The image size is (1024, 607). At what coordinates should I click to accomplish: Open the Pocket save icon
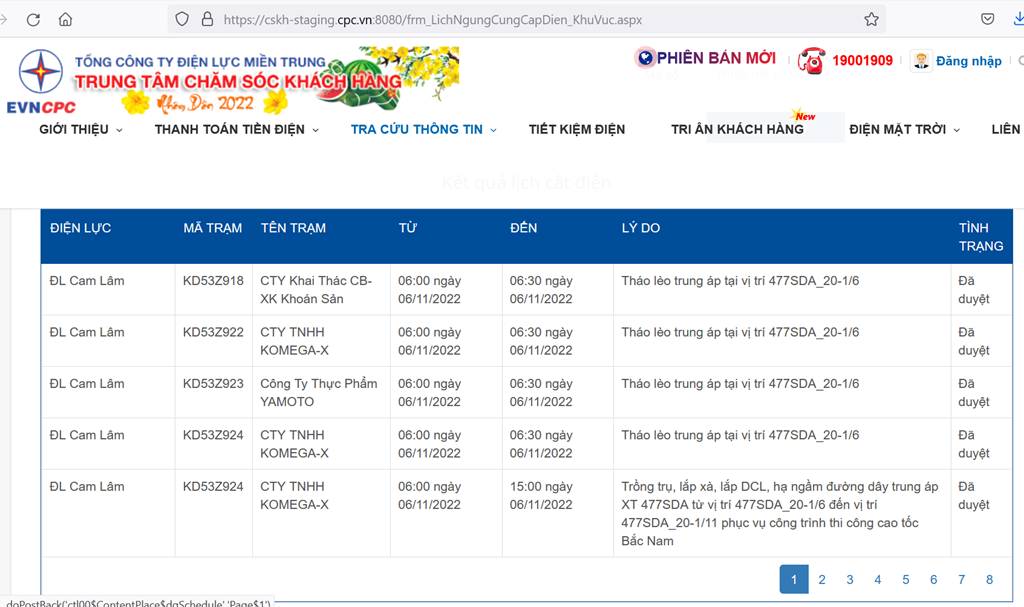pos(987,19)
